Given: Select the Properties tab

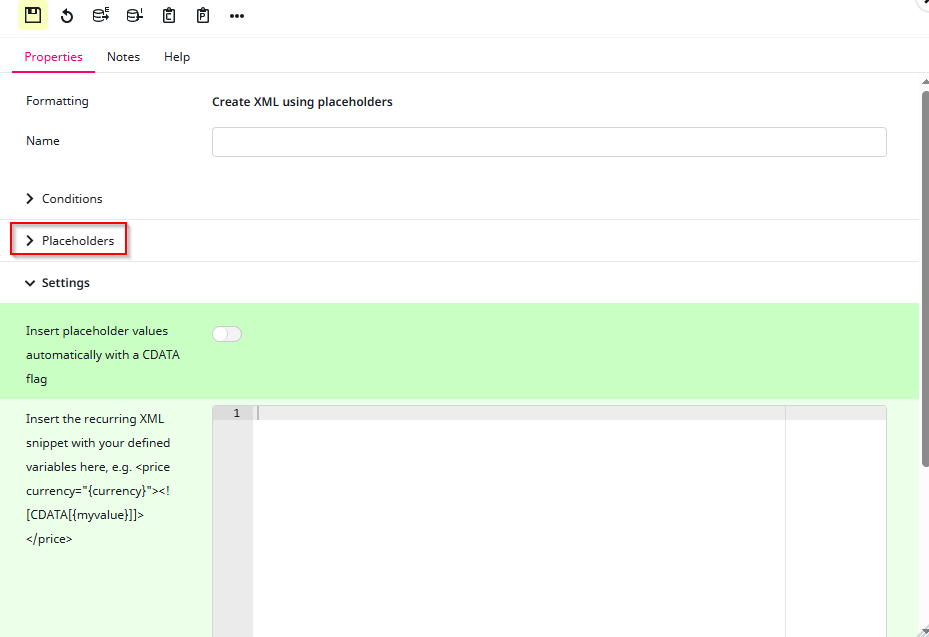Looking at the screenshot, I should click(53, 57).
